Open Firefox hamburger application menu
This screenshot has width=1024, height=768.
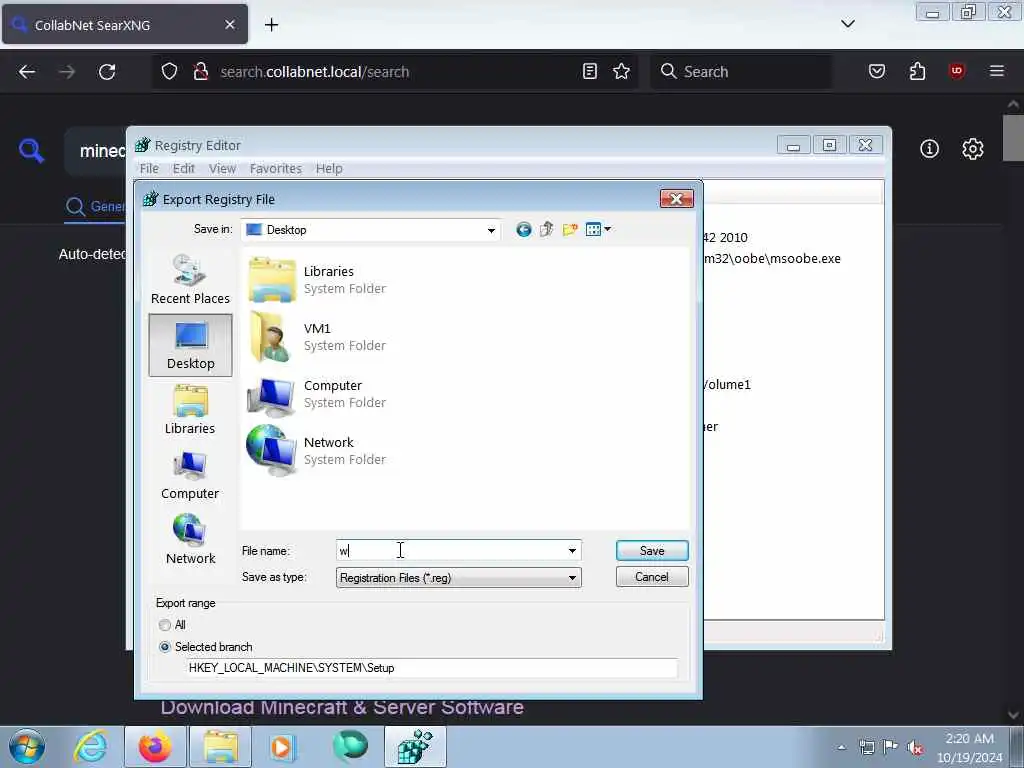point(997,71)
